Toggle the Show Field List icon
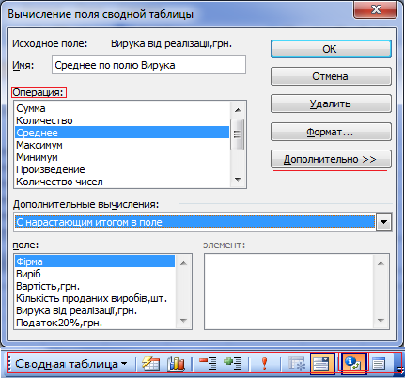 [378, 364]
